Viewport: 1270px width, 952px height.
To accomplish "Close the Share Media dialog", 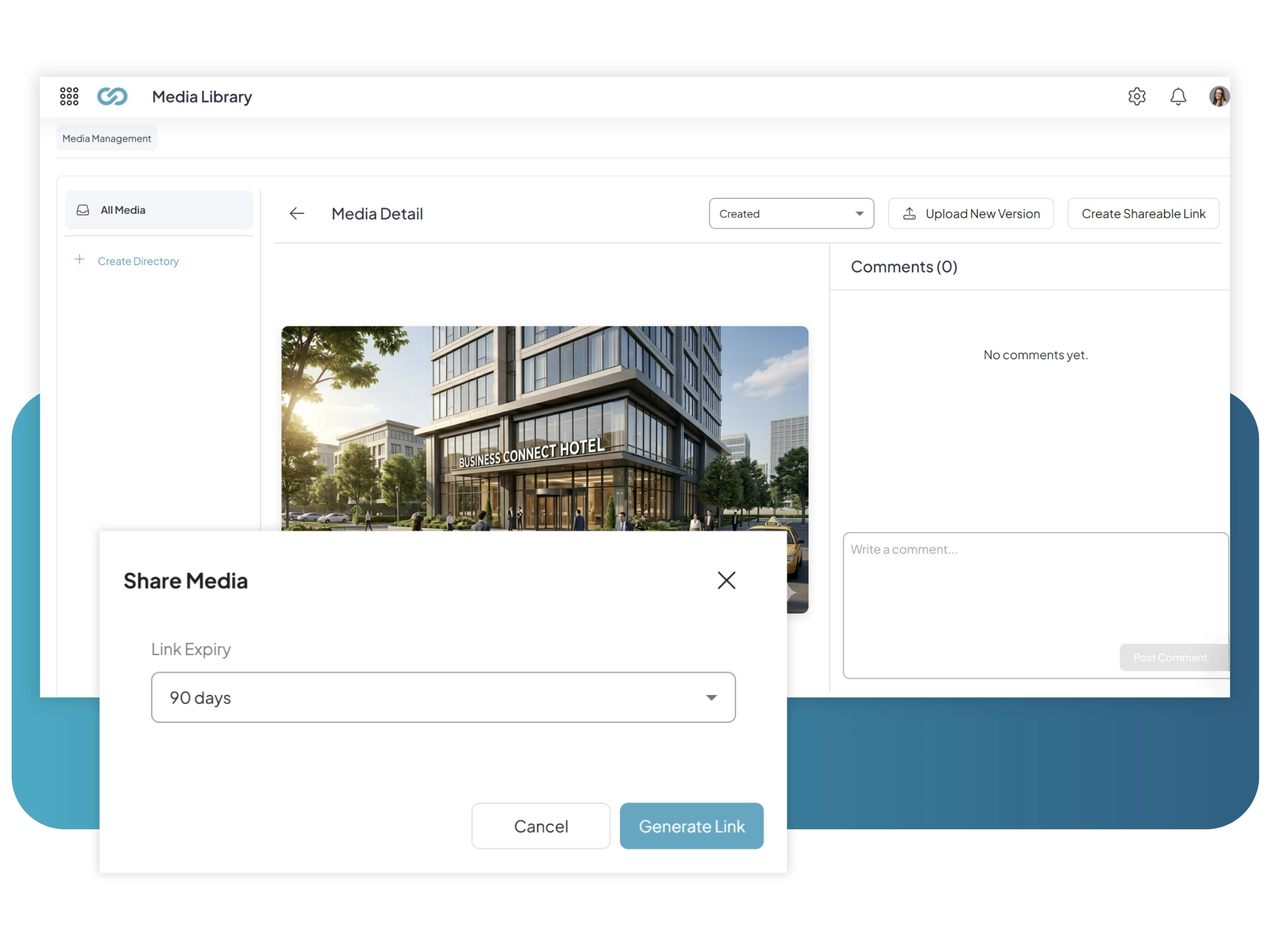I will [x=727, y=580].
